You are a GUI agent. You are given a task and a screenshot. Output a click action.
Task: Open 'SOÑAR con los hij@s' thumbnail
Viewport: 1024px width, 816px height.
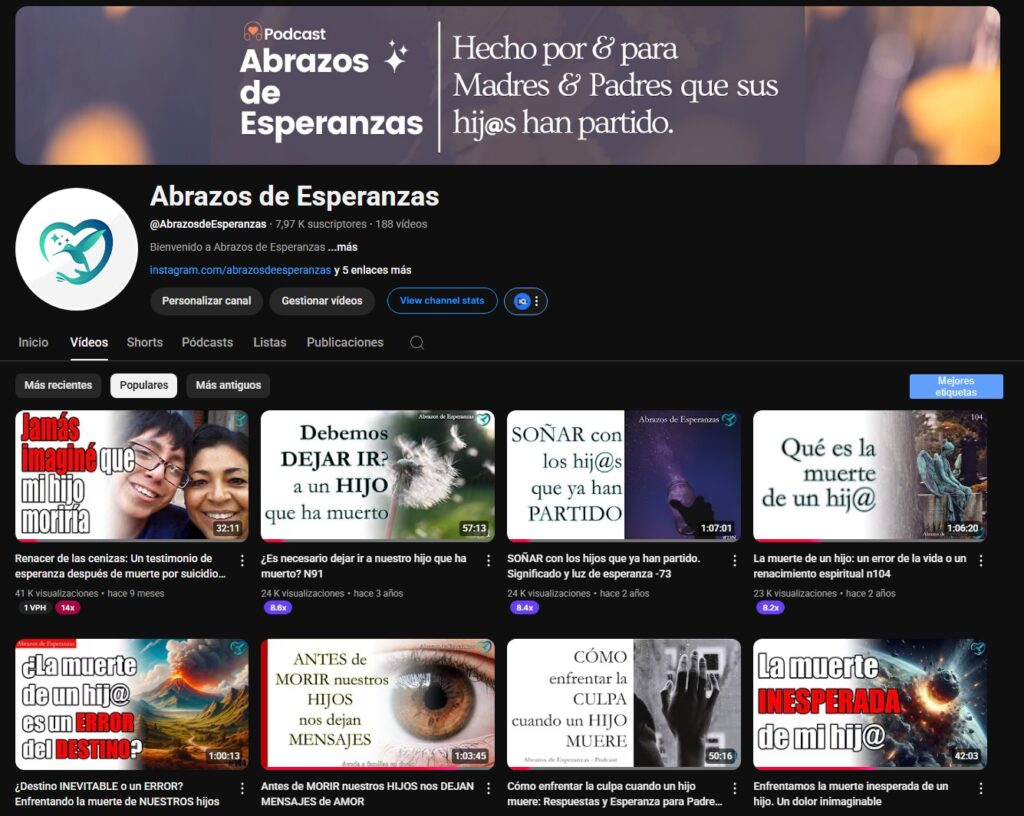(624, 475)
